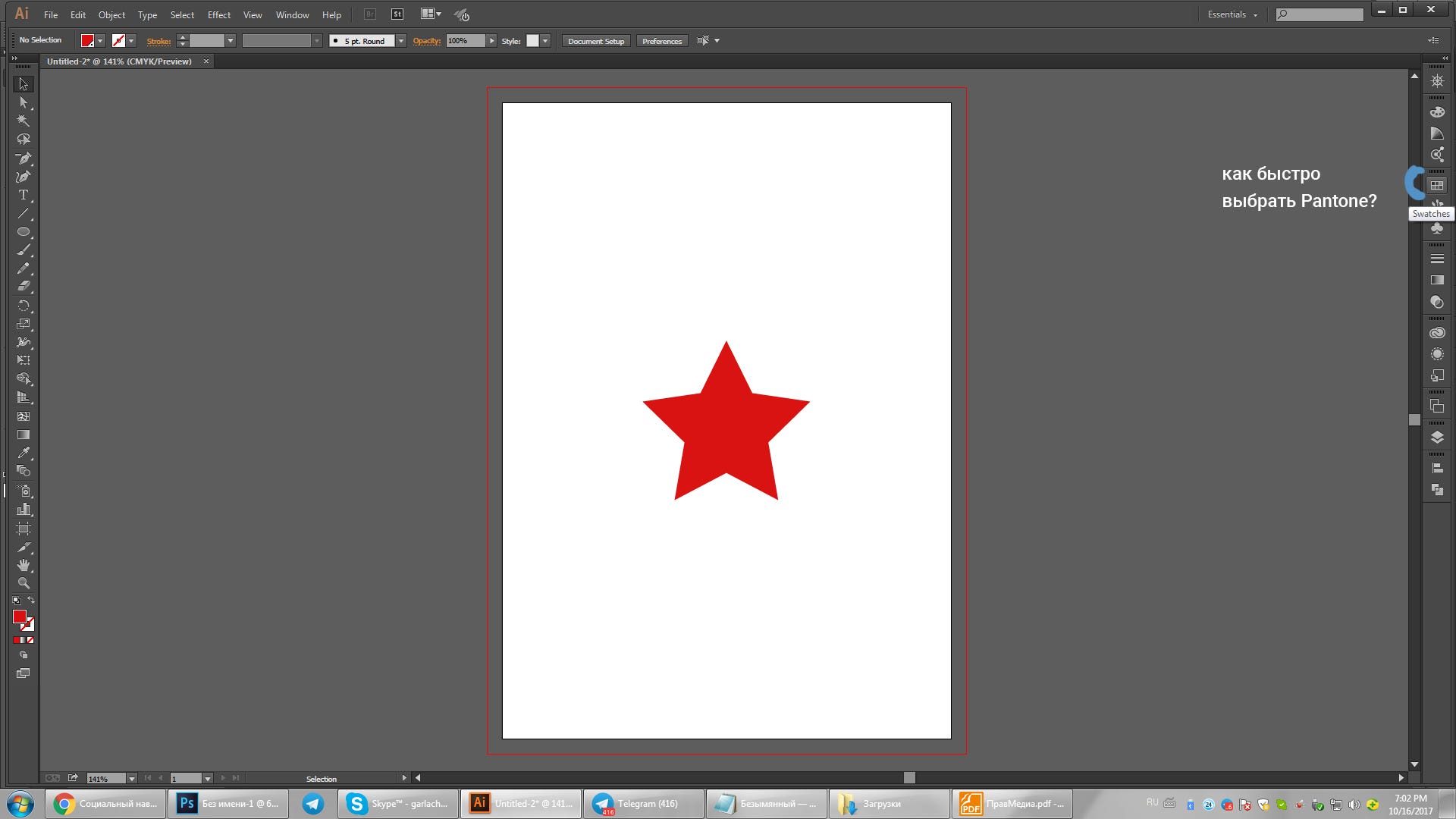Image resolution: width=1456 pixels, height=819 pixels.
Task: Open the Align panel icon
Action: point(1437,469)
